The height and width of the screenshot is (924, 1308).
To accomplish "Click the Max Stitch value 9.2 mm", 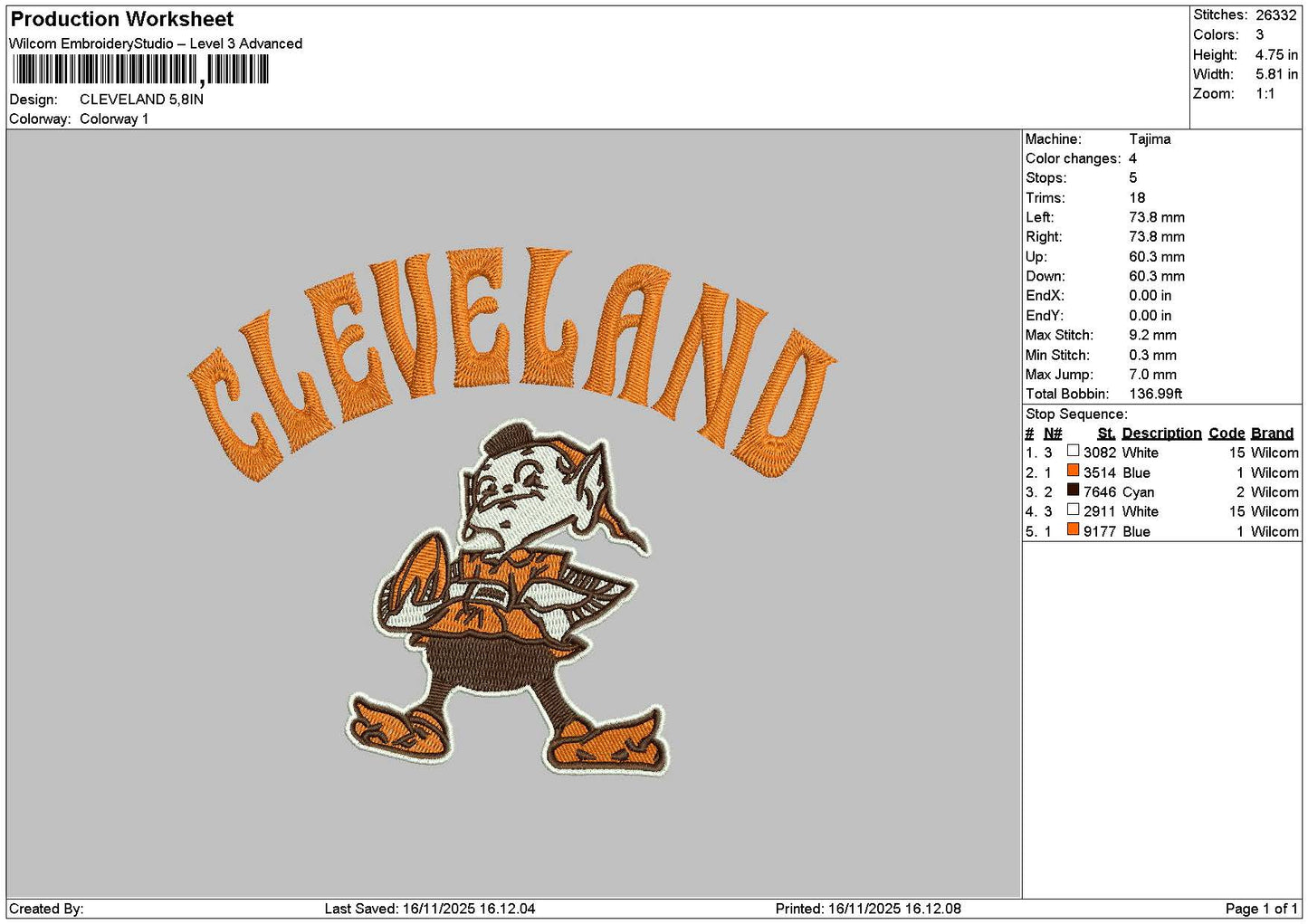I will tap(1152, 335).
